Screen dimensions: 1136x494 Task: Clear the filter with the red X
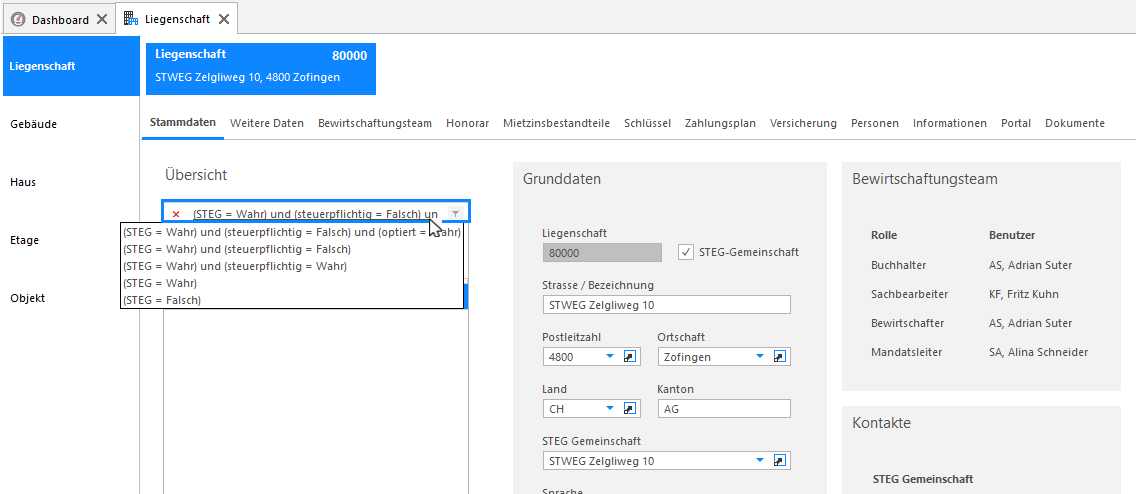176,214
